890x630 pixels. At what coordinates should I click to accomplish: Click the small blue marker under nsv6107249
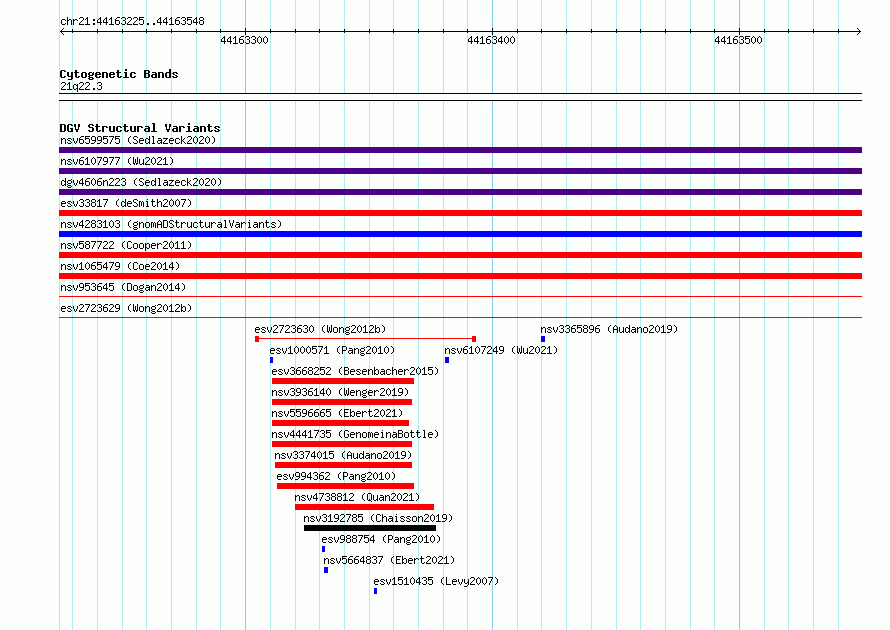[447, 360]
